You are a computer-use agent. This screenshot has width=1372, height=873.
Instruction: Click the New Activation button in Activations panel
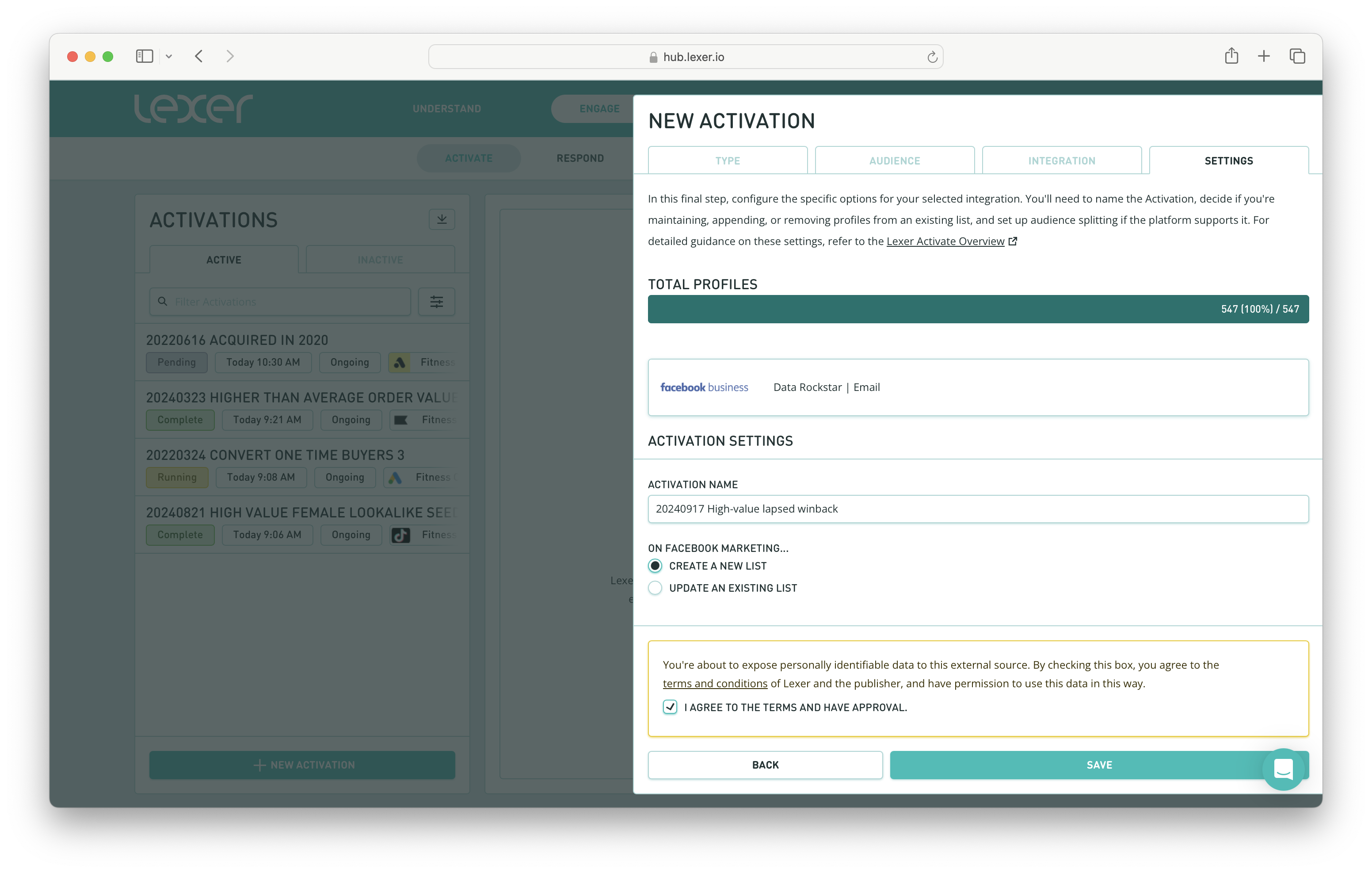302,765
